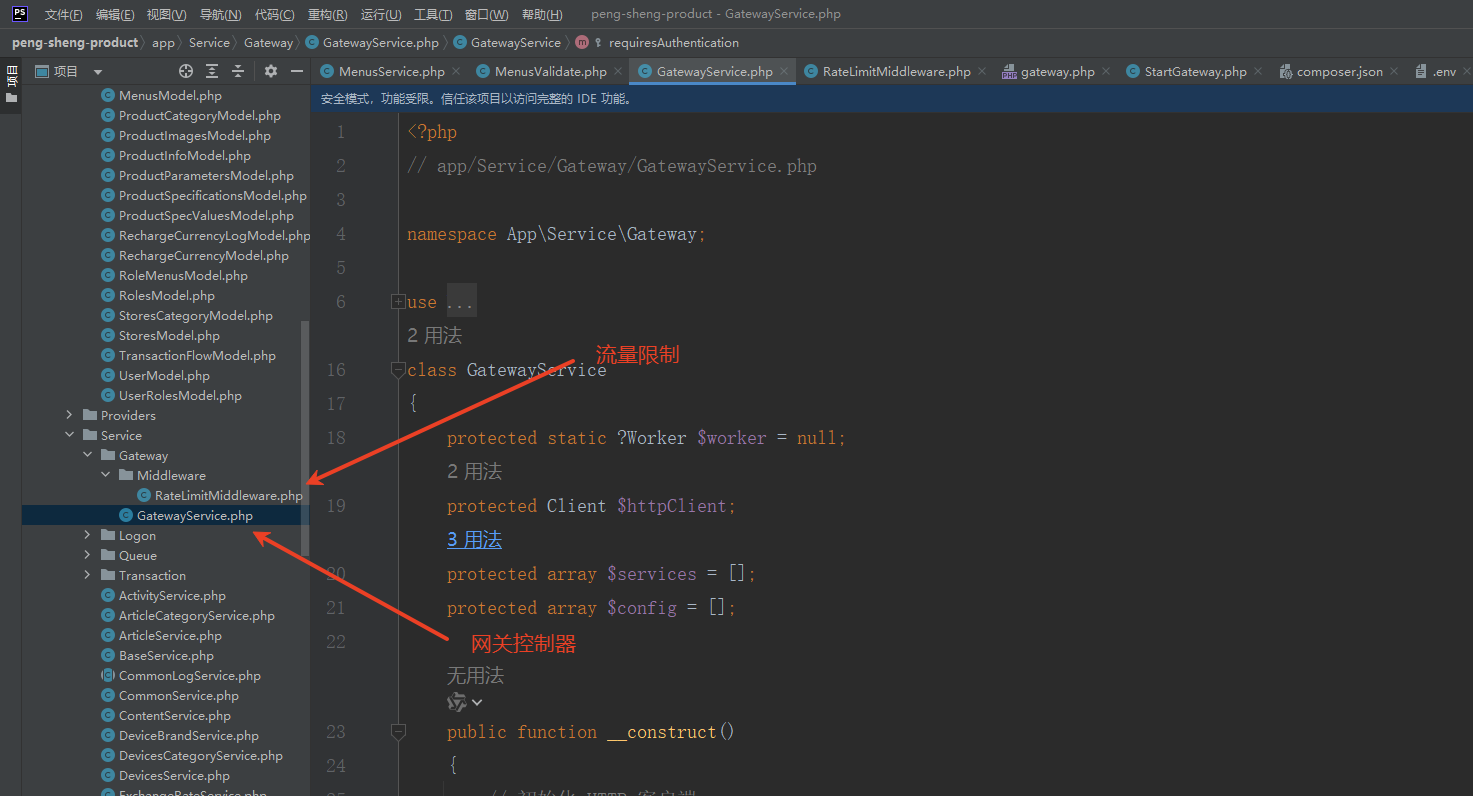The width and height of the screenshot is (1473, 796).
Task: Switch to the StartGateway.php tab
Action: click(x=1195, y=72)
